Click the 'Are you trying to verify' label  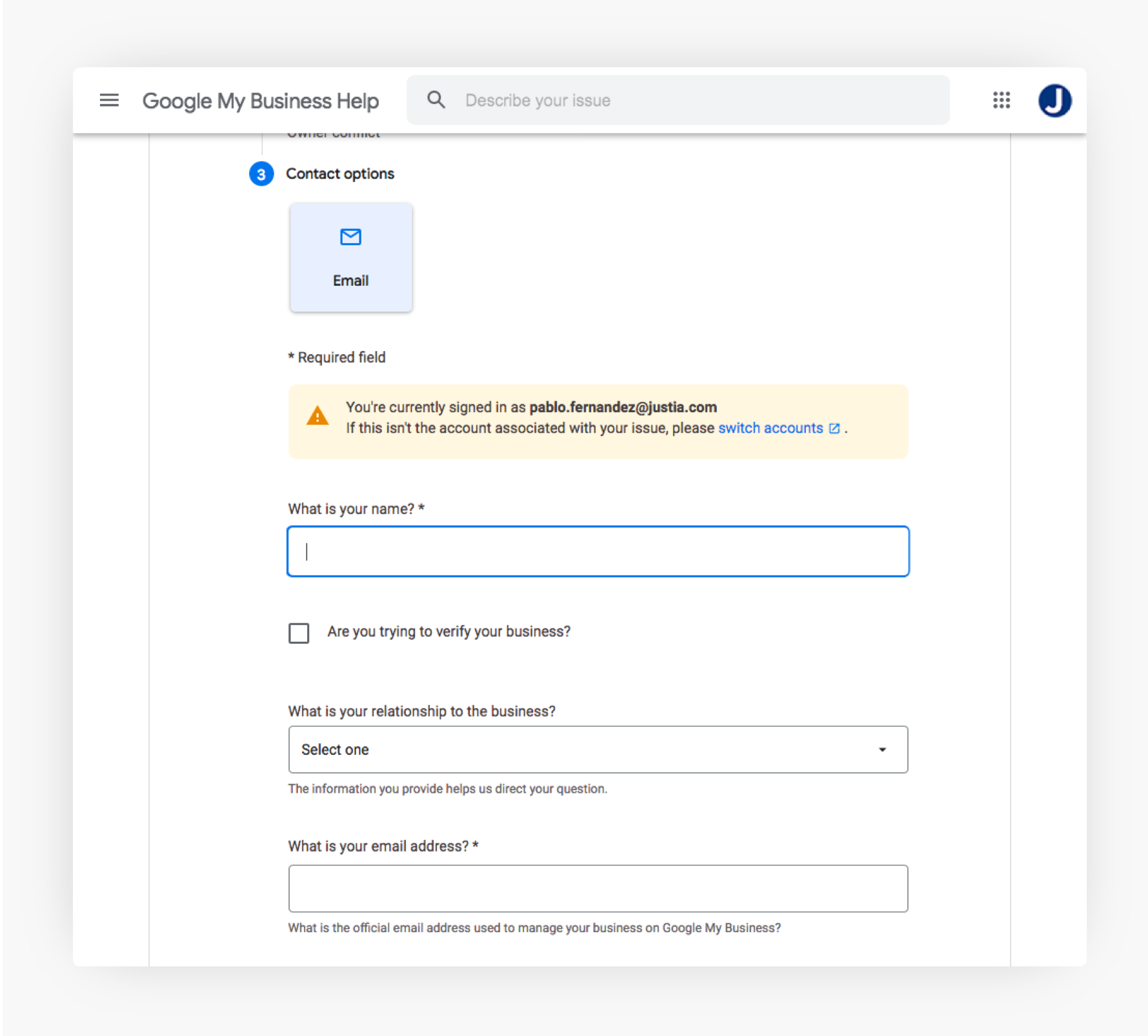point(448,632)
